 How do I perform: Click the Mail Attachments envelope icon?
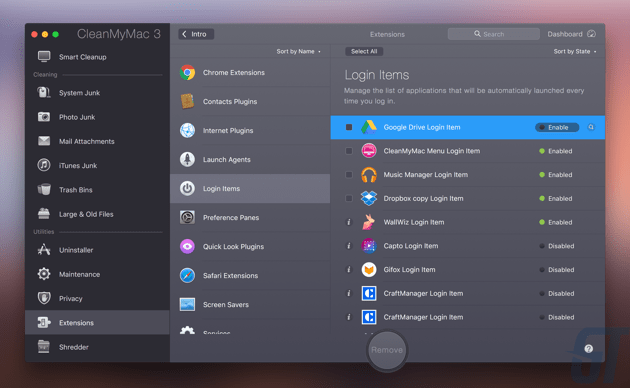(x=44, y=141)
